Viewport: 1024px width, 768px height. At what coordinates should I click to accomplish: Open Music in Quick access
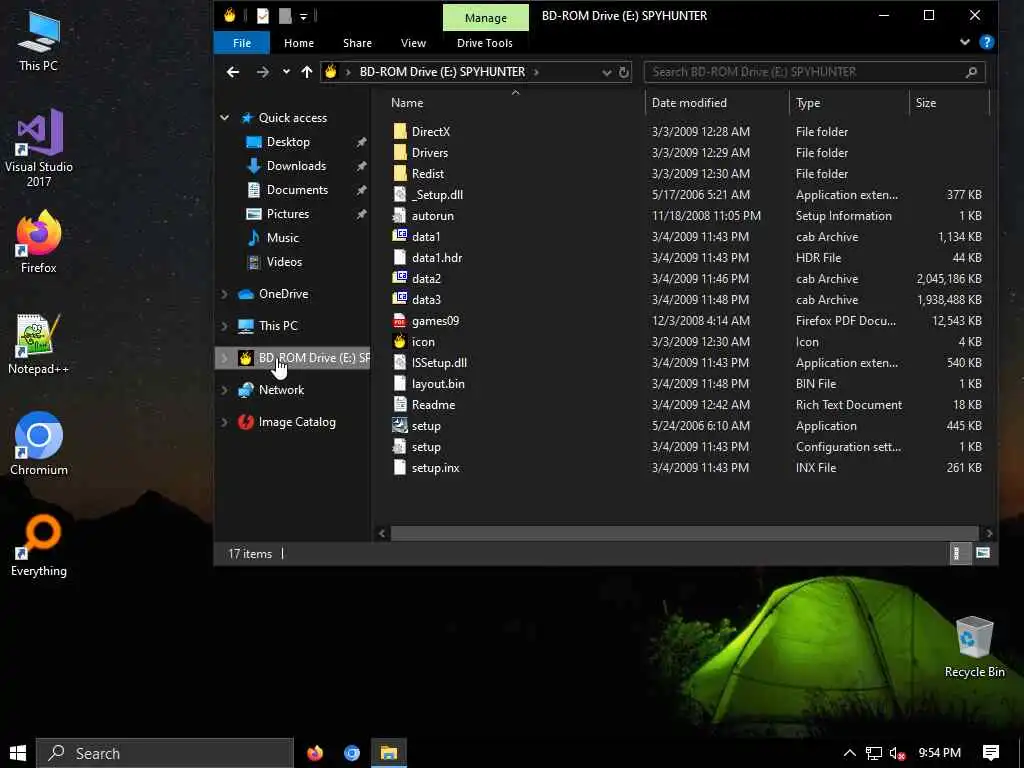282,238
